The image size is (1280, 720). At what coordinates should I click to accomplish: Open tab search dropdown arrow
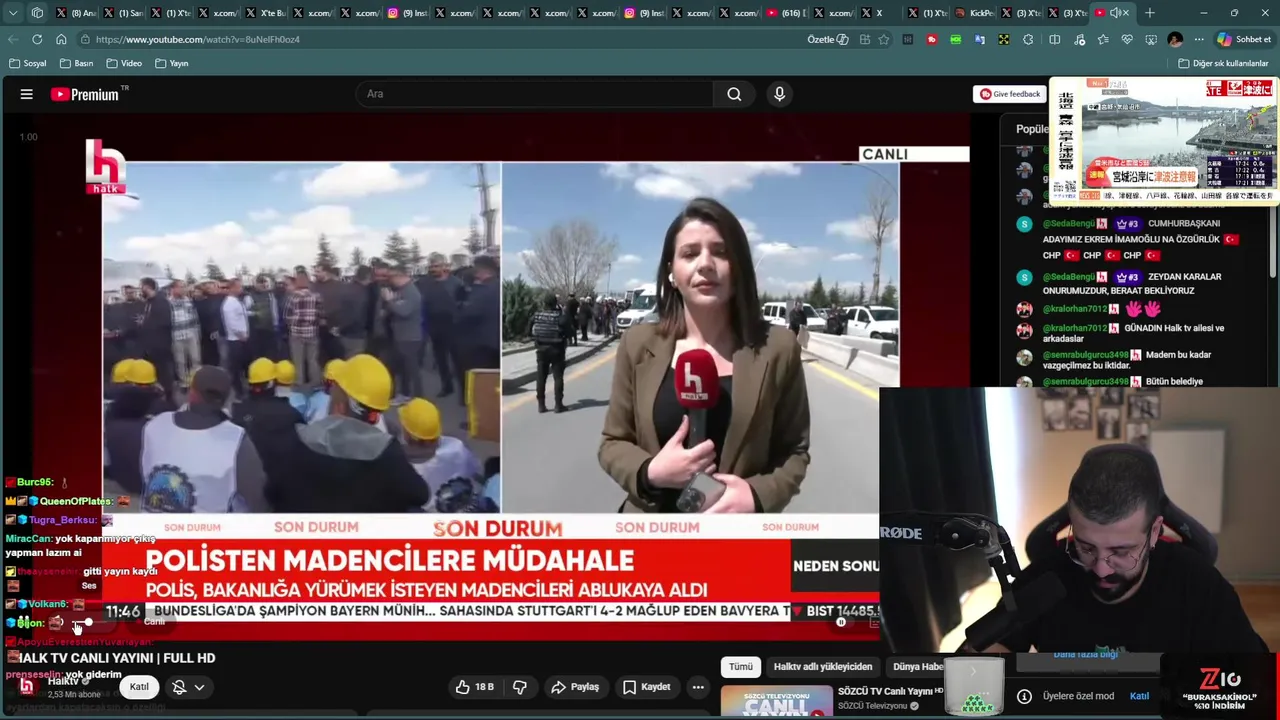(13, 13)
